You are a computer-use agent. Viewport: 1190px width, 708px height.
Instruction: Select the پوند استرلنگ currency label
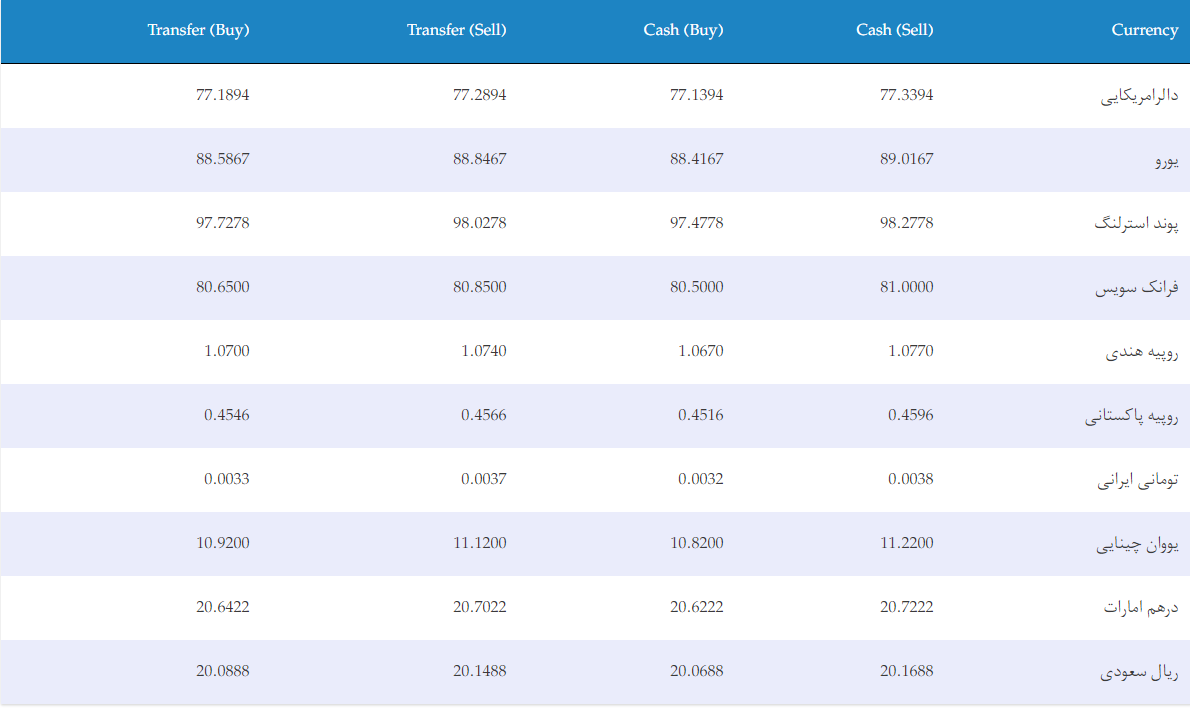pyautogui.click(x=1136, y=224)
